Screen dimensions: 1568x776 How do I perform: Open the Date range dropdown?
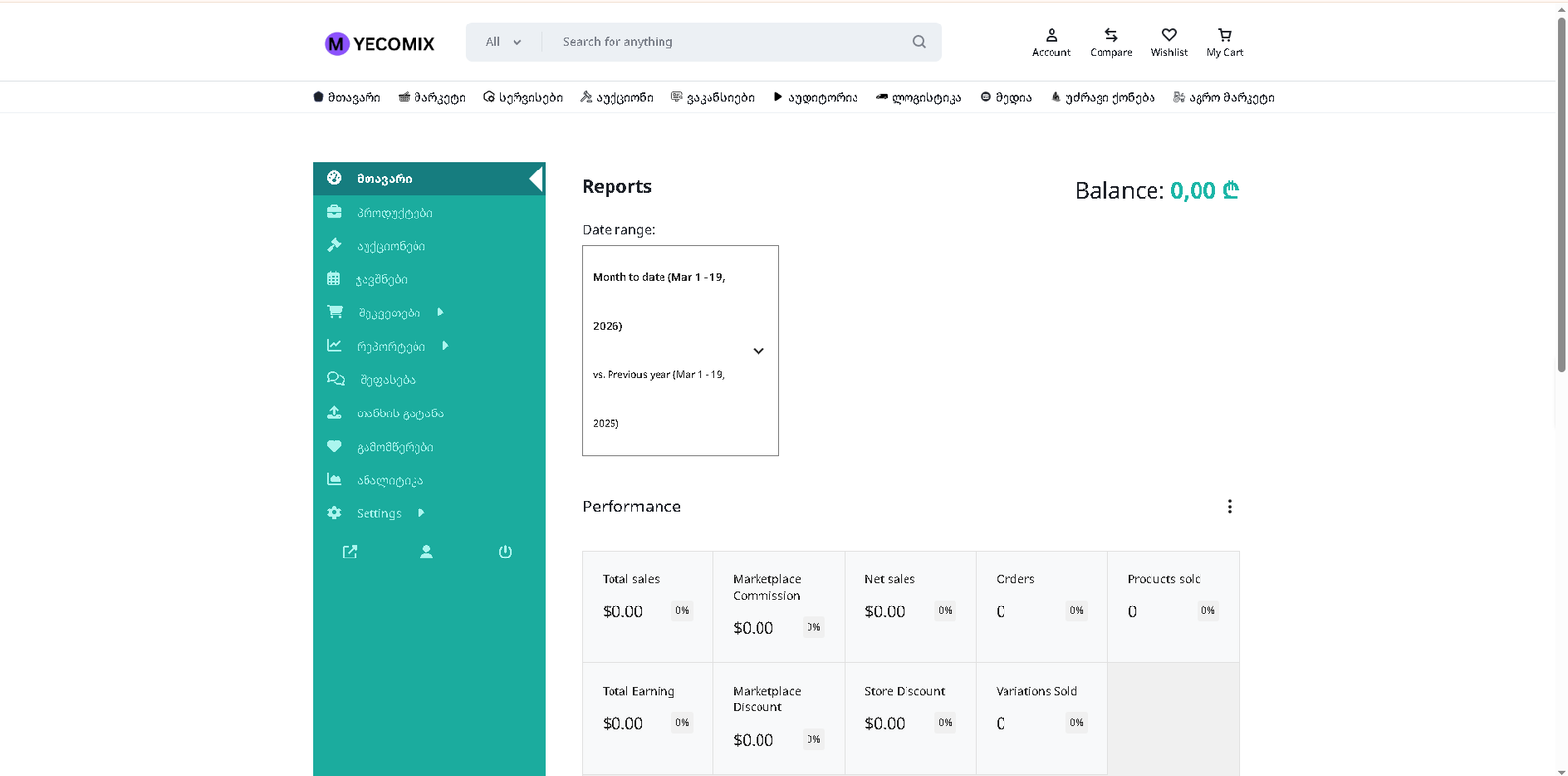[680, 350]
